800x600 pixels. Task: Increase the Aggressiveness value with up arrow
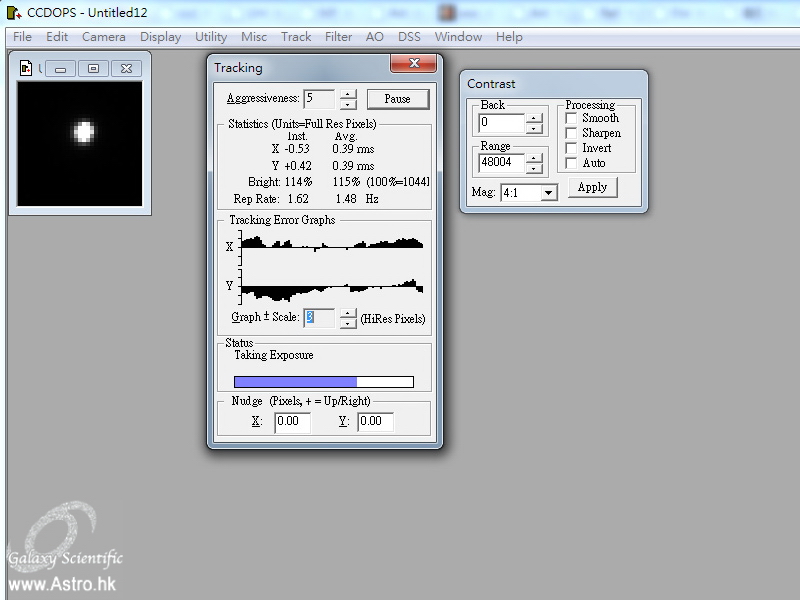(347, 94)
